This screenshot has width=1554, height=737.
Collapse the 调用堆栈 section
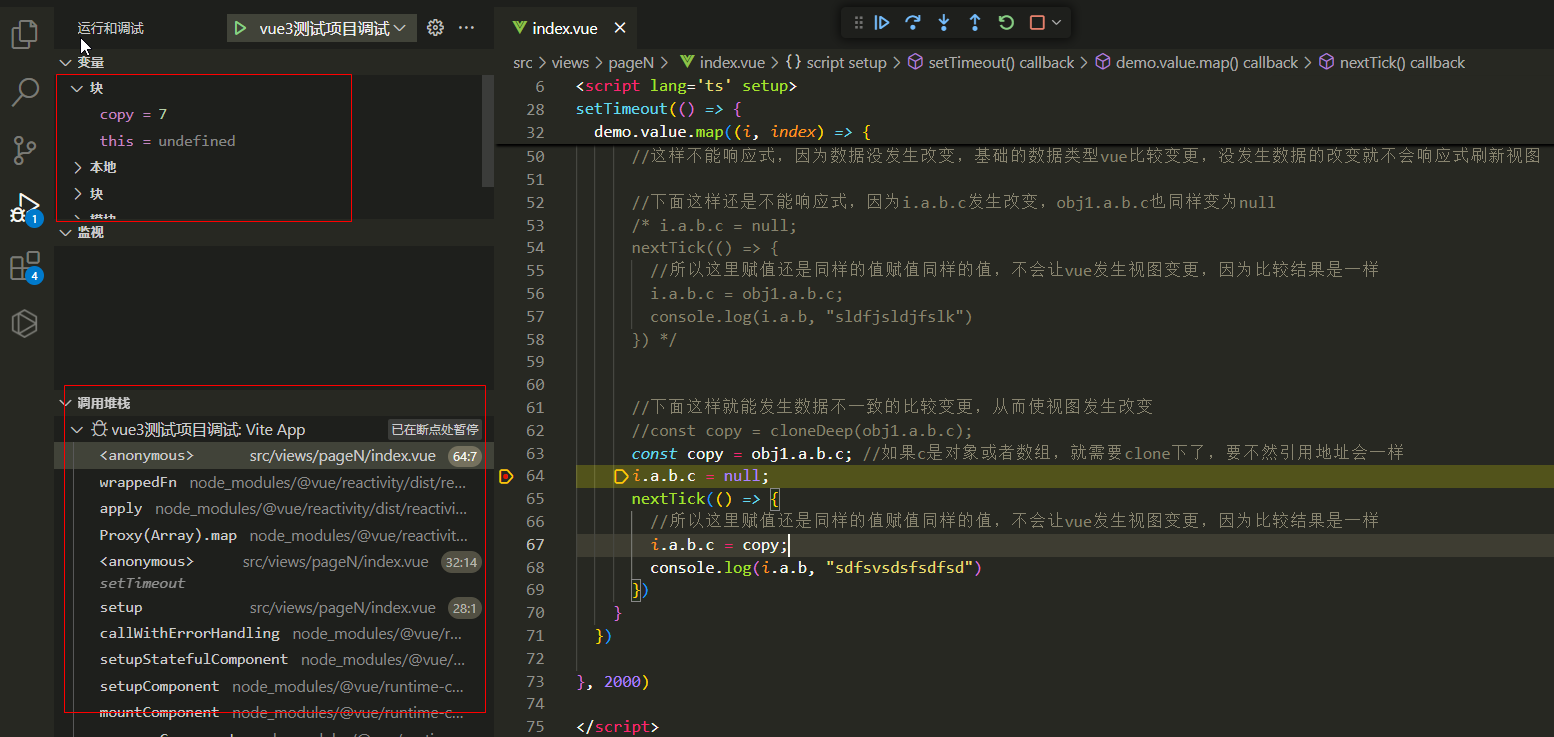pos(66,403)
